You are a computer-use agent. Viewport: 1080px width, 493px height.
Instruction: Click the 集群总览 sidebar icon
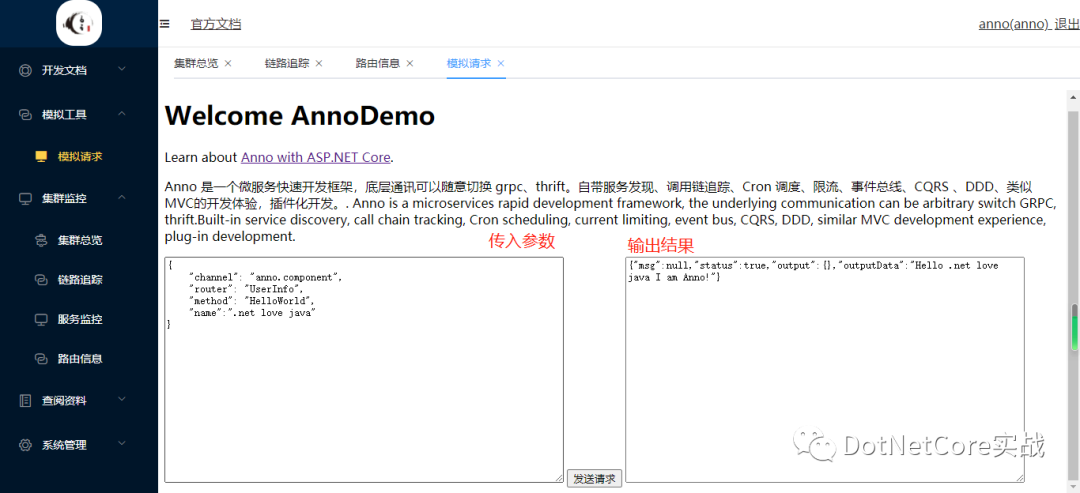[x=41, y=240]
